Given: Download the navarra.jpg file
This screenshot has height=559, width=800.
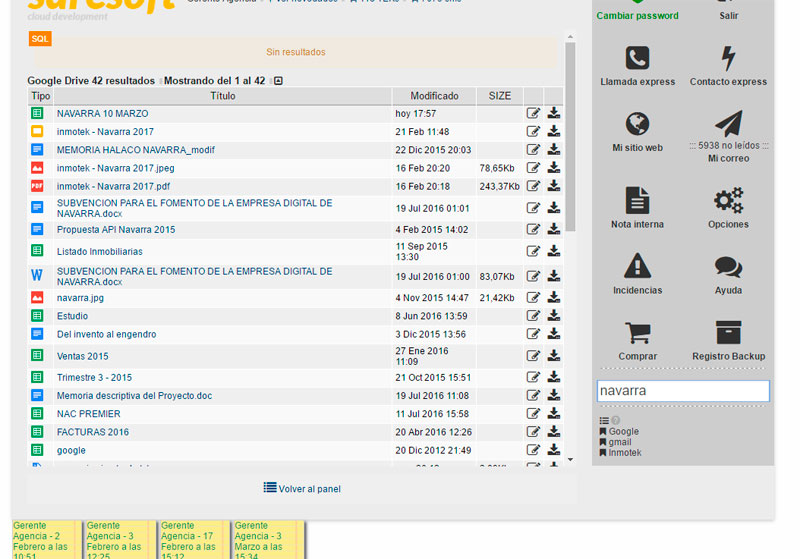Looking at the screenshot, I should tap(554, 297).
